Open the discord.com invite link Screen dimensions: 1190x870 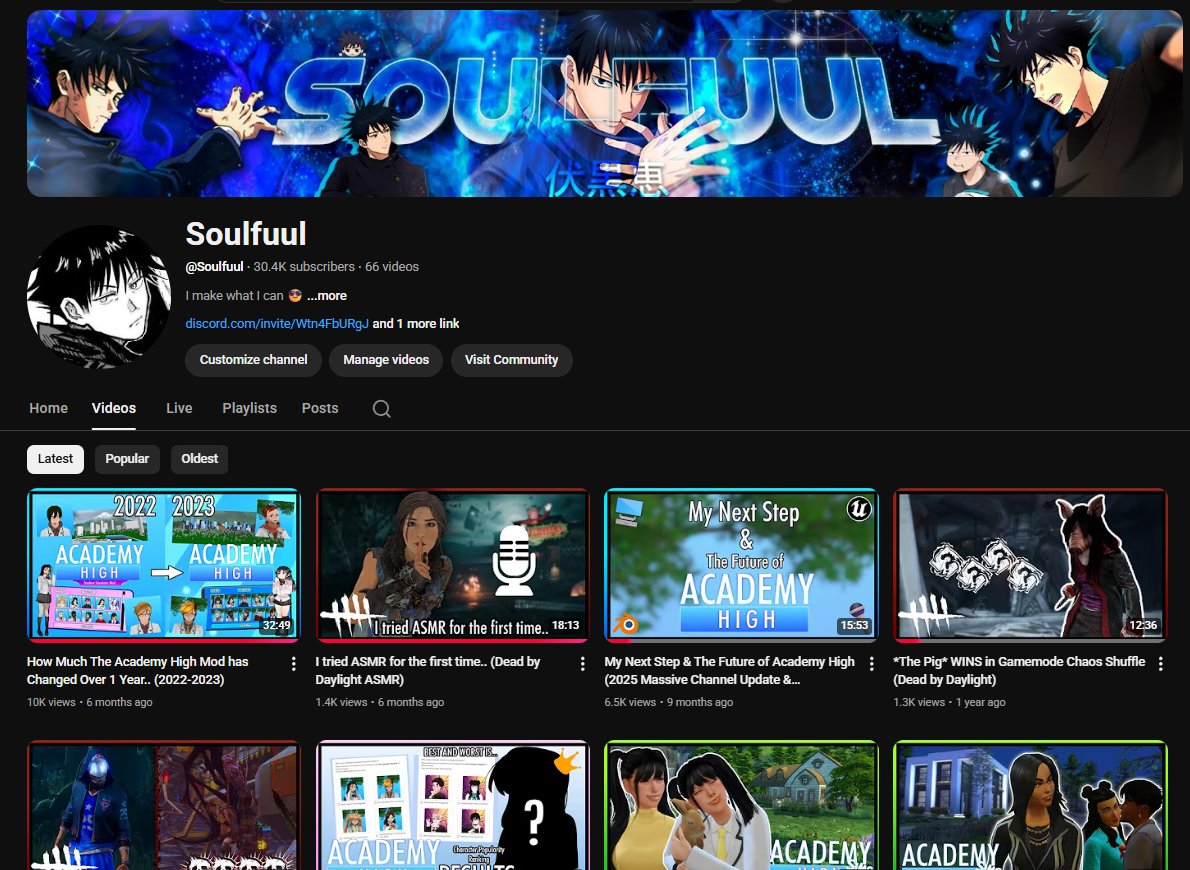point(277,323)
